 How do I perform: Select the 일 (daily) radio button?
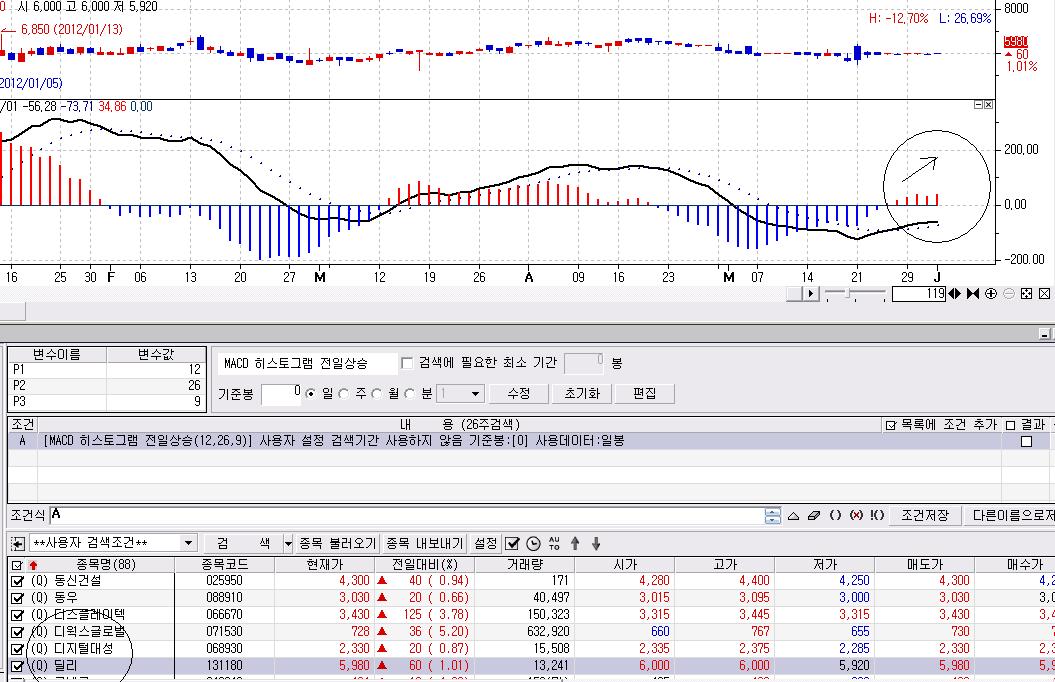coord(310,393)
